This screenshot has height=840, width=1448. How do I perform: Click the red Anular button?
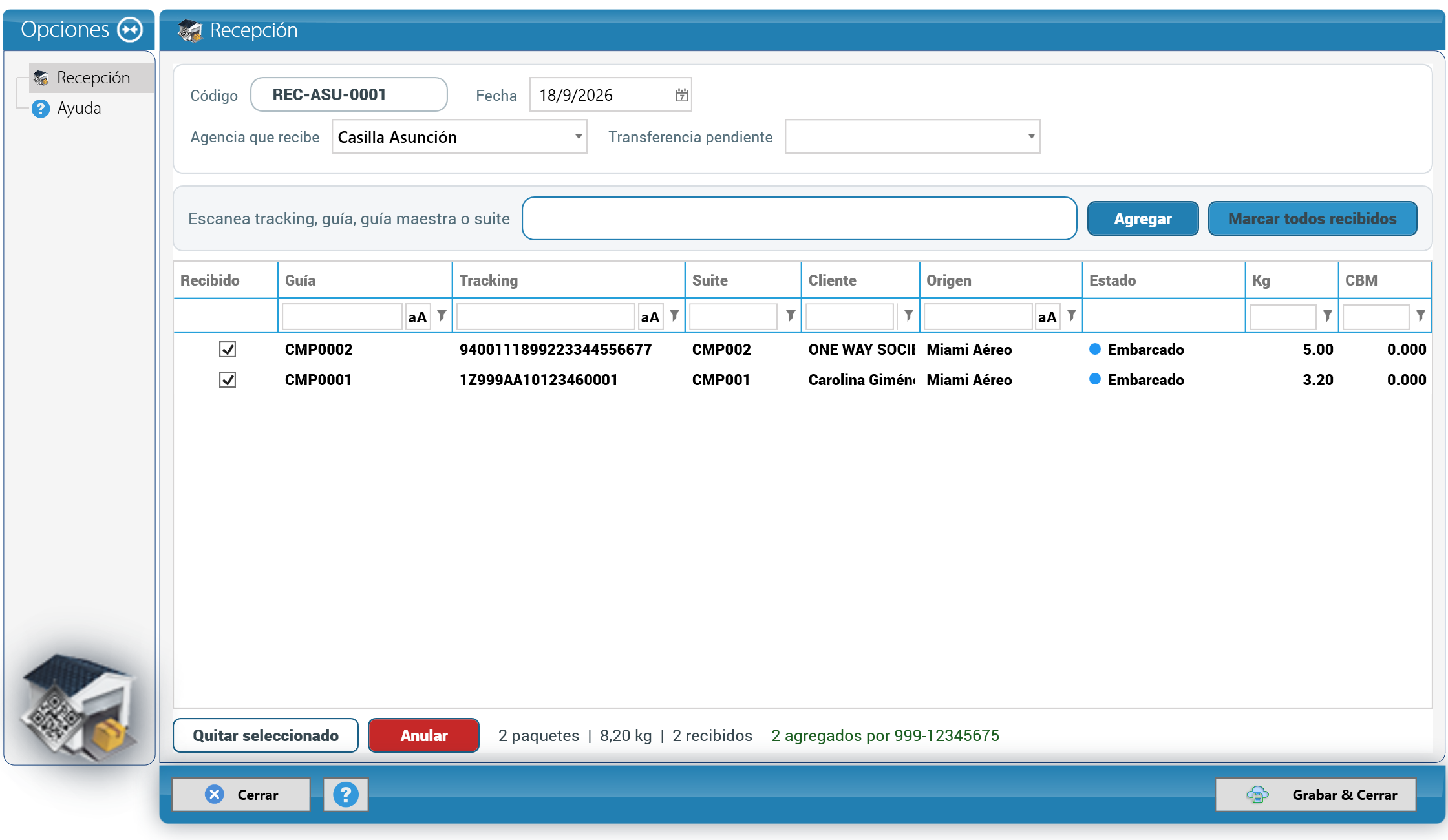(423, 735)
